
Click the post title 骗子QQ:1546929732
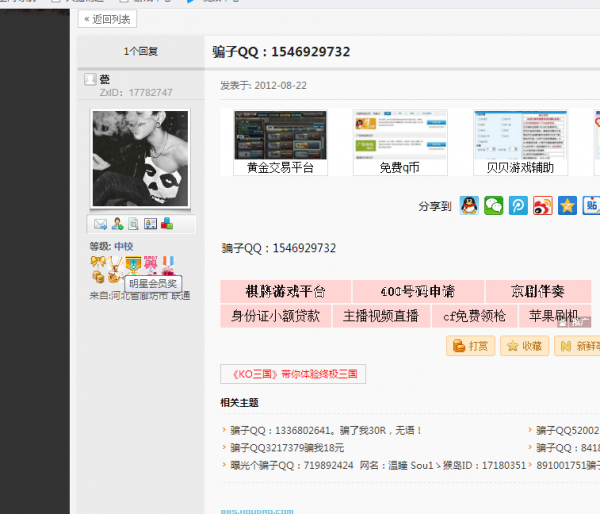(281, 52)
